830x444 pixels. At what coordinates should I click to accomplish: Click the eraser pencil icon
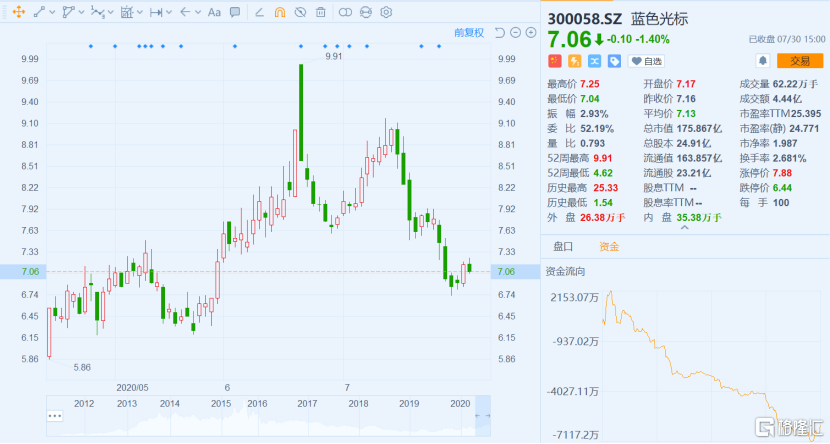pos(259,12)
